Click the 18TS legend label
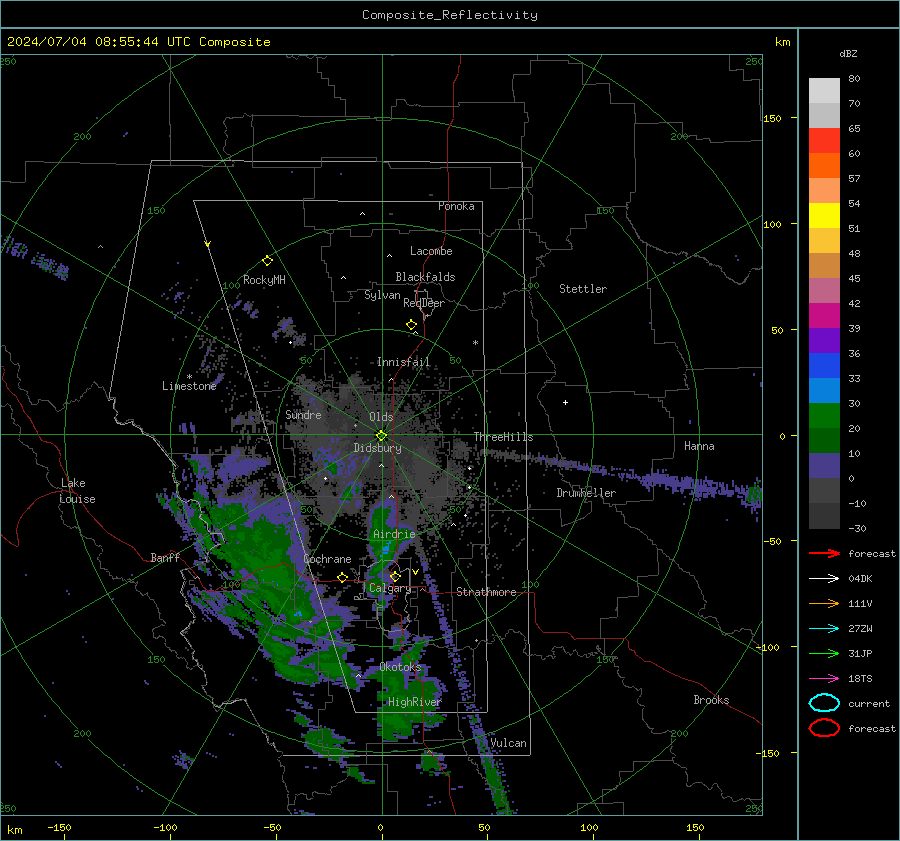 860,679
